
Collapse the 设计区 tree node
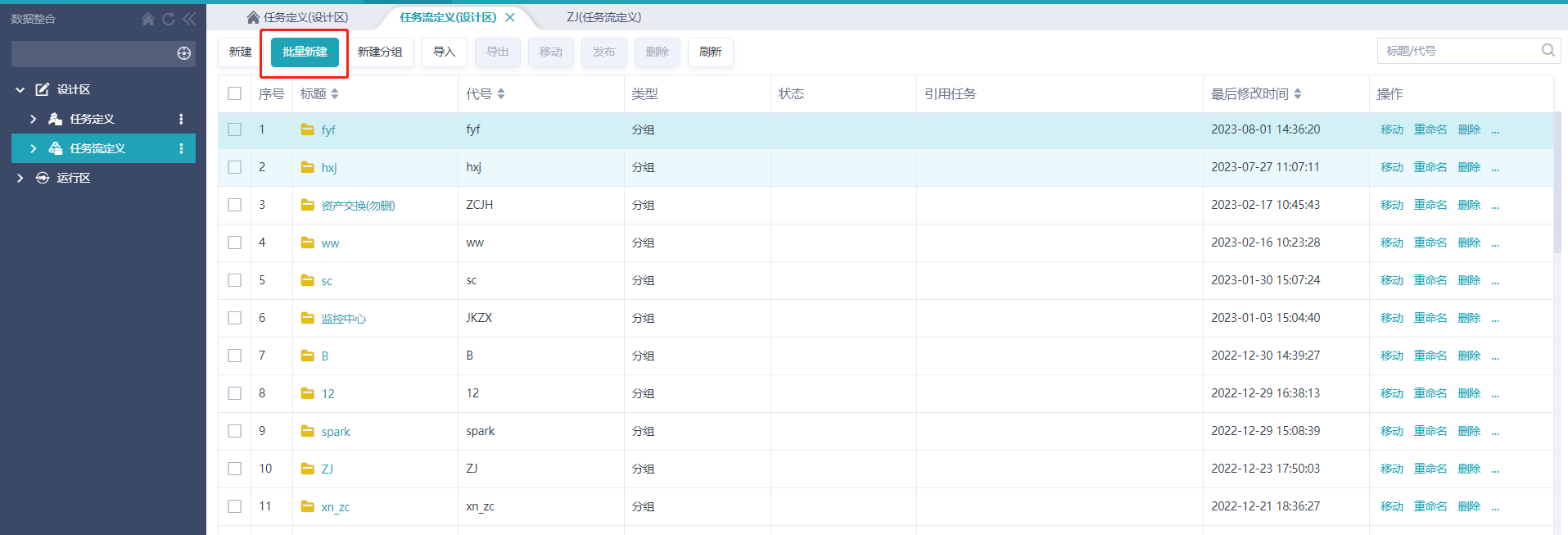coord(20,89)
